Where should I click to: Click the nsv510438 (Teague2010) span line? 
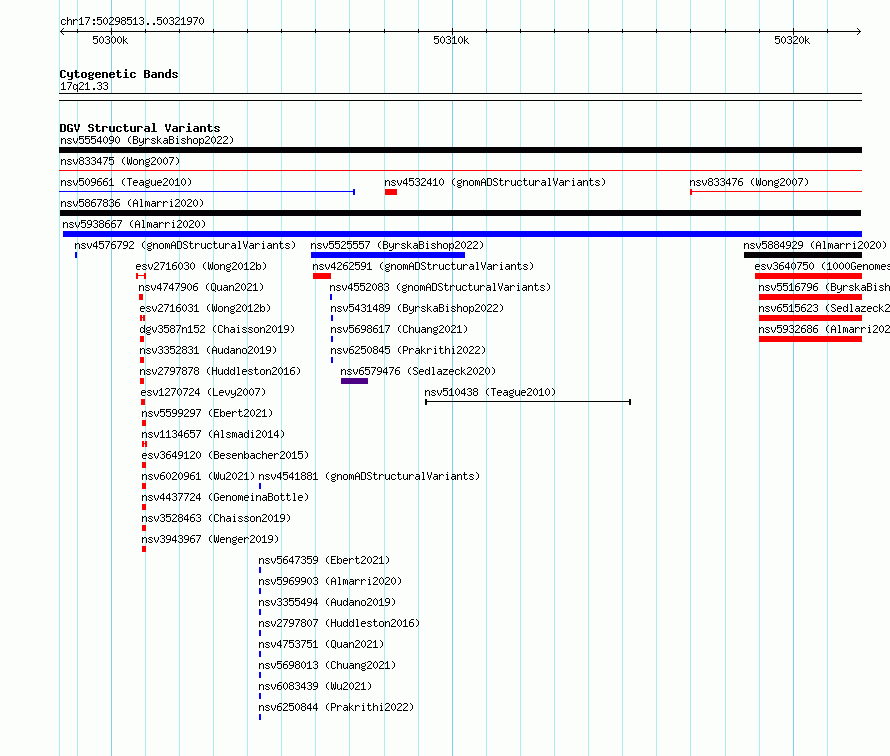(528, 402)
